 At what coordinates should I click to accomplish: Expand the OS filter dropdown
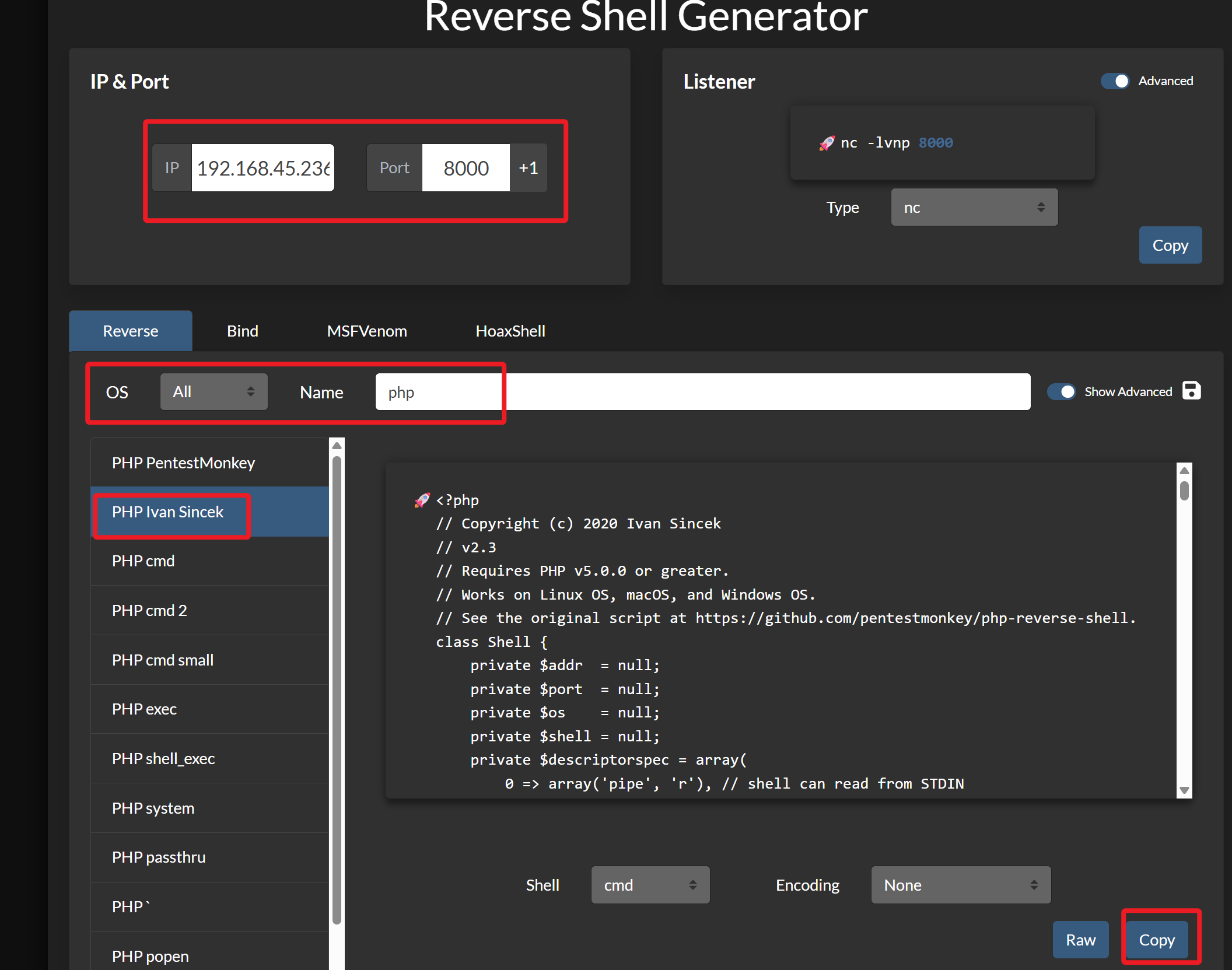pyautogui.click(x=213, y=392)
